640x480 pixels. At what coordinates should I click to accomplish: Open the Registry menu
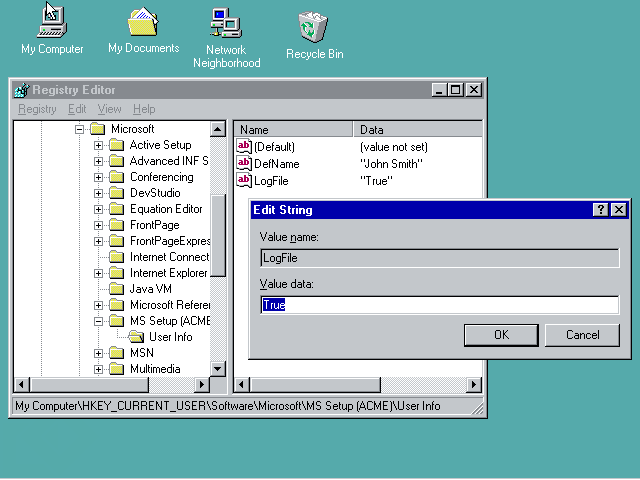click(37, 109)
